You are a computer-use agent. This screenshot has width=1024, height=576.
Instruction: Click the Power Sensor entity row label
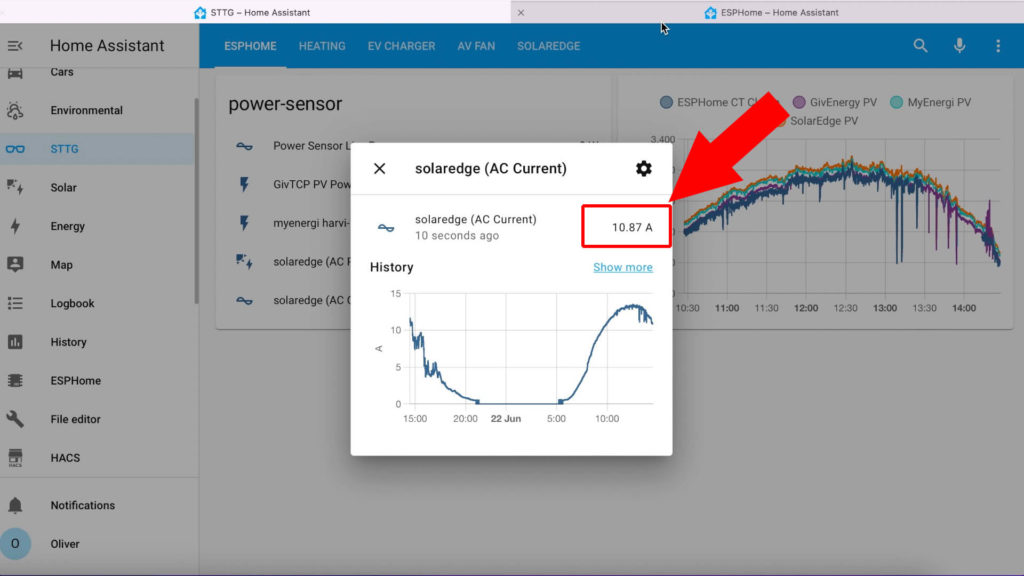tap(312, 146)
